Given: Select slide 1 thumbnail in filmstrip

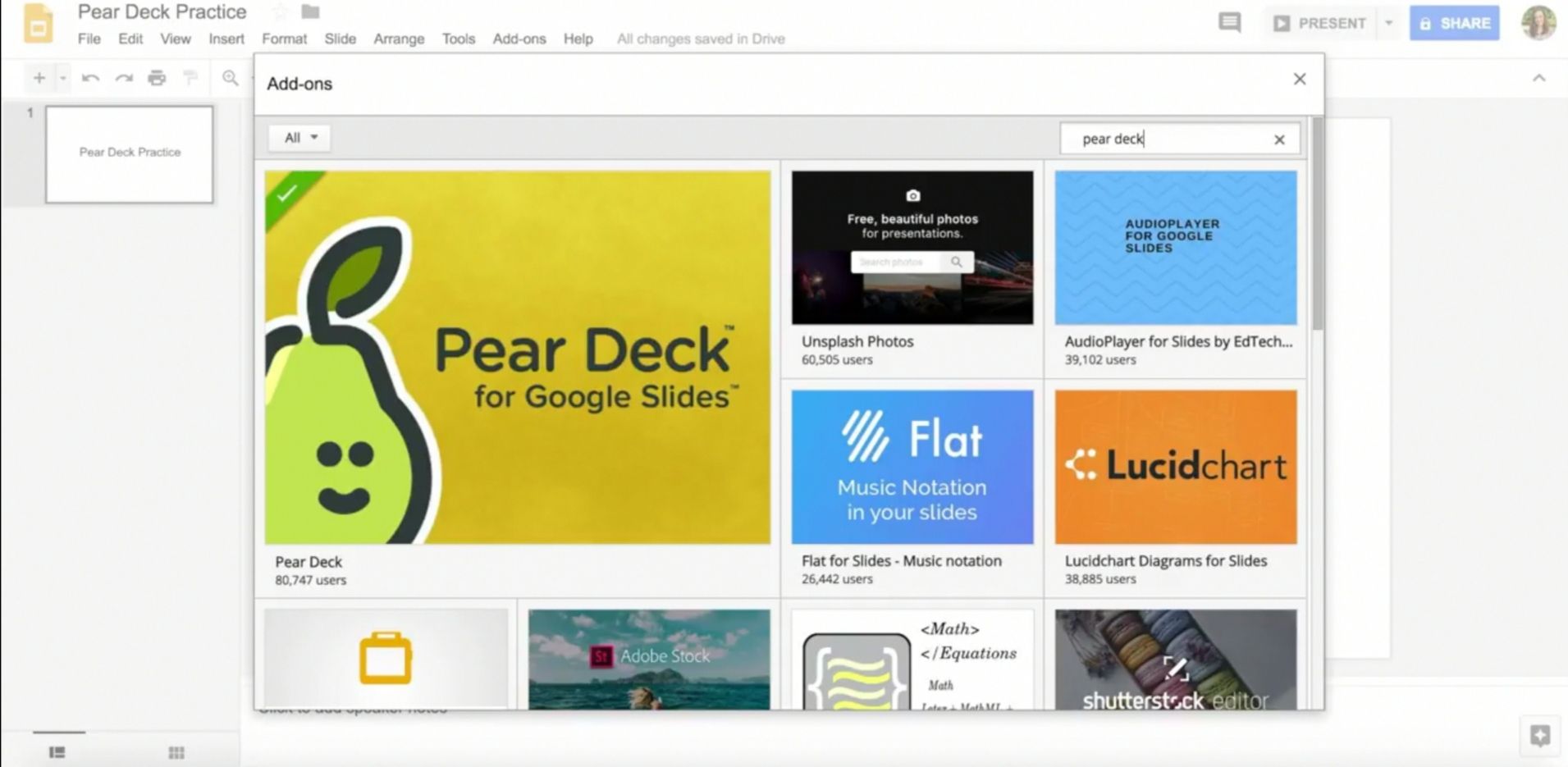Looking at the screenshot, I should pos(130,153).
